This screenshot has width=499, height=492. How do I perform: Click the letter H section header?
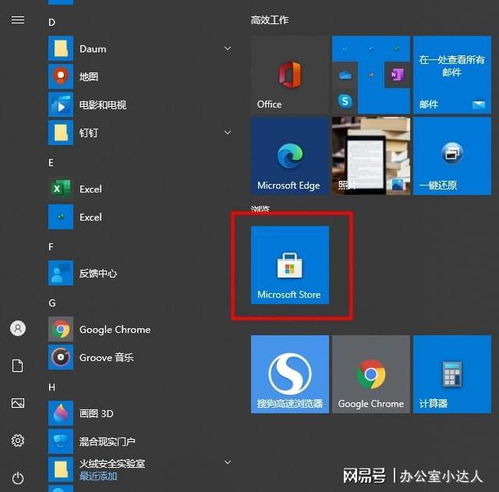pyautogui.click(x=52, y=387)
